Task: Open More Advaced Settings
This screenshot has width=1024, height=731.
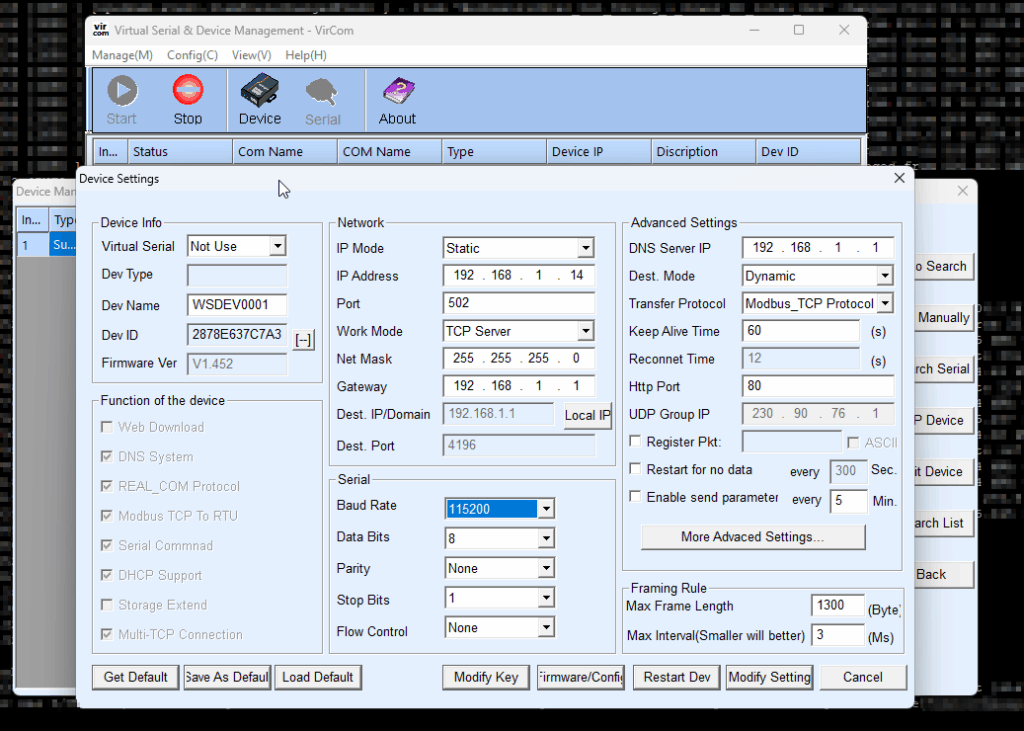Action: (753, 537)
